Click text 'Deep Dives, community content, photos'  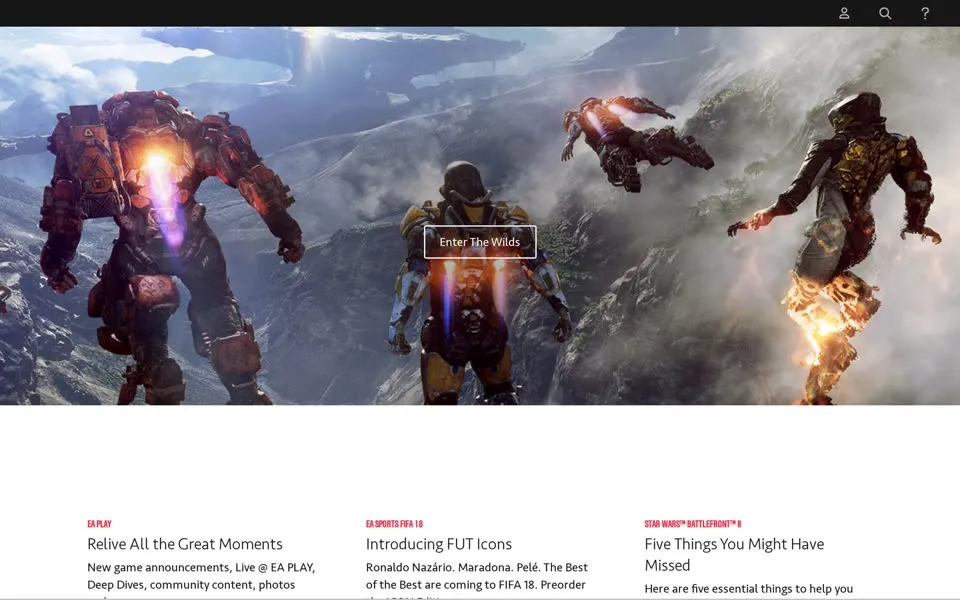click(x=191, y=585)
